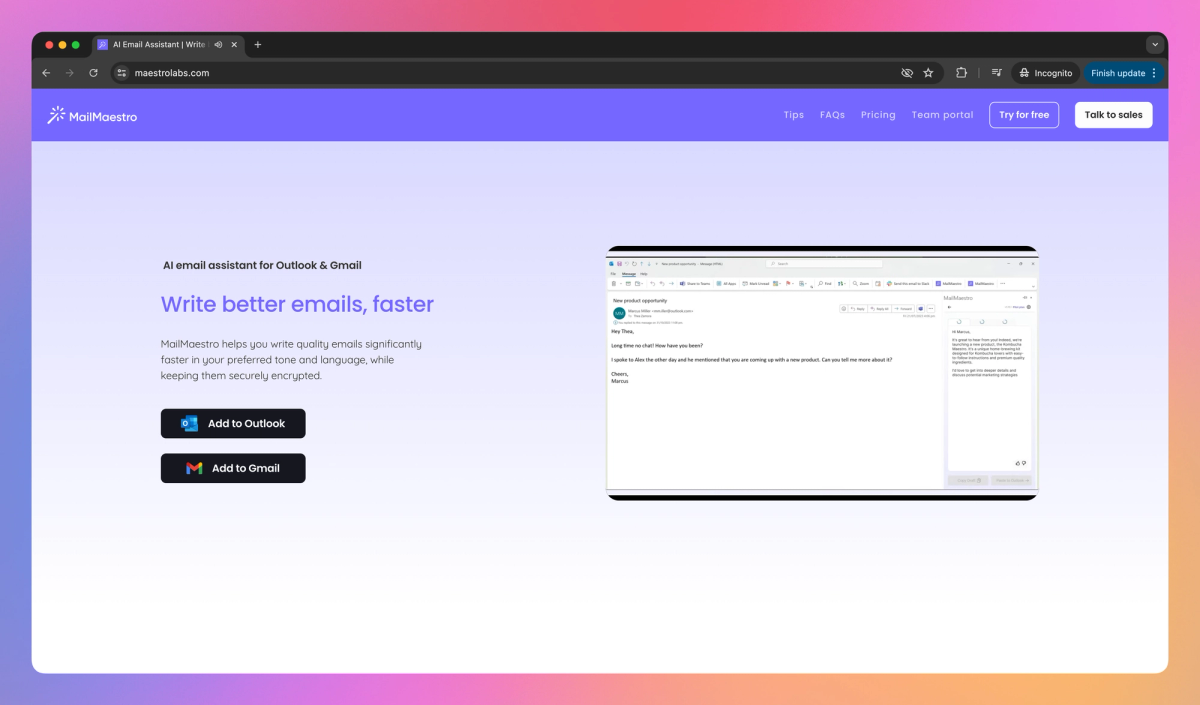Bookmark this page with the star icon

928,73
